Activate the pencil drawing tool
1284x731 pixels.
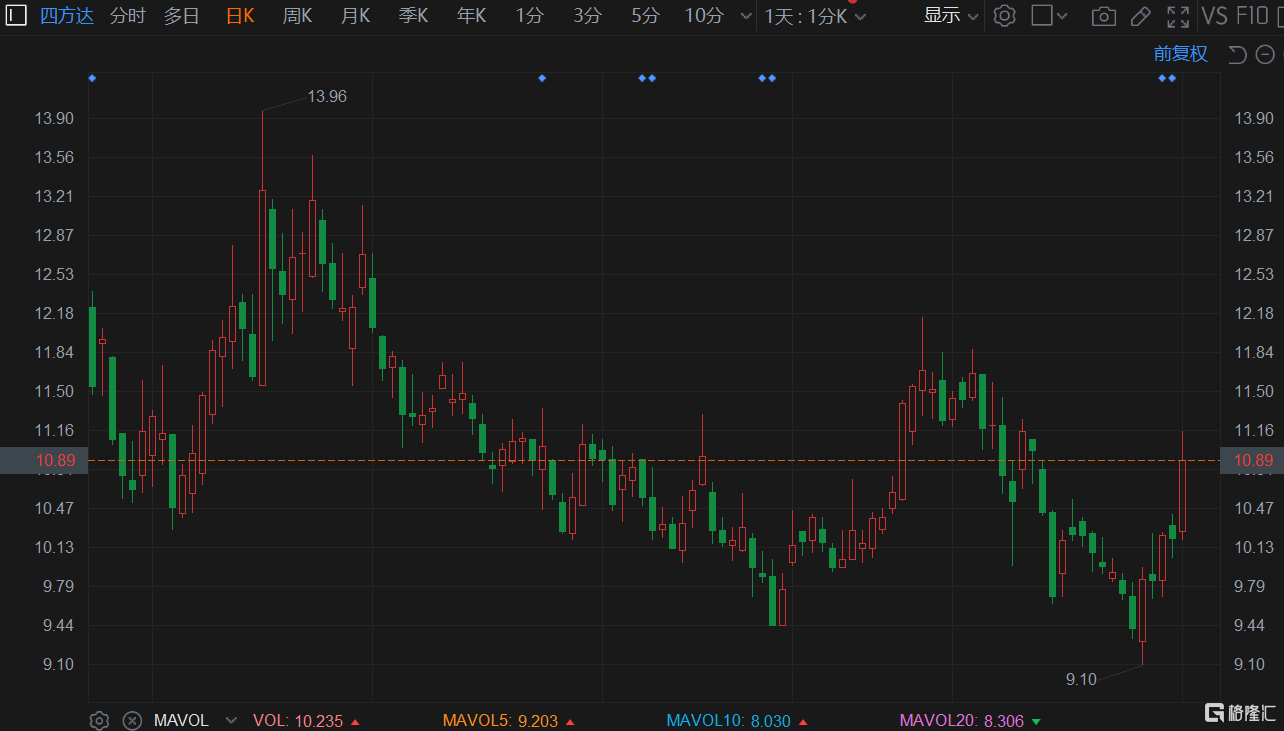pos(1140,16)
